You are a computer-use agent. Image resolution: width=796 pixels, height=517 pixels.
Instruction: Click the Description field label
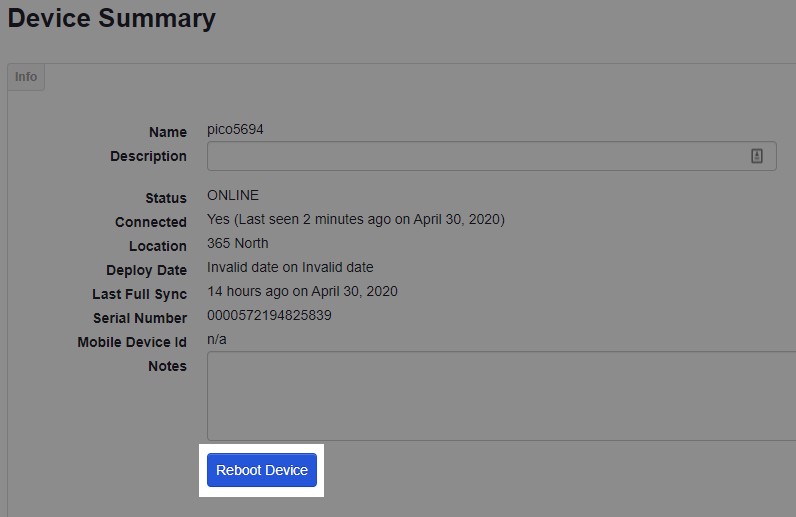coord(148,156)
